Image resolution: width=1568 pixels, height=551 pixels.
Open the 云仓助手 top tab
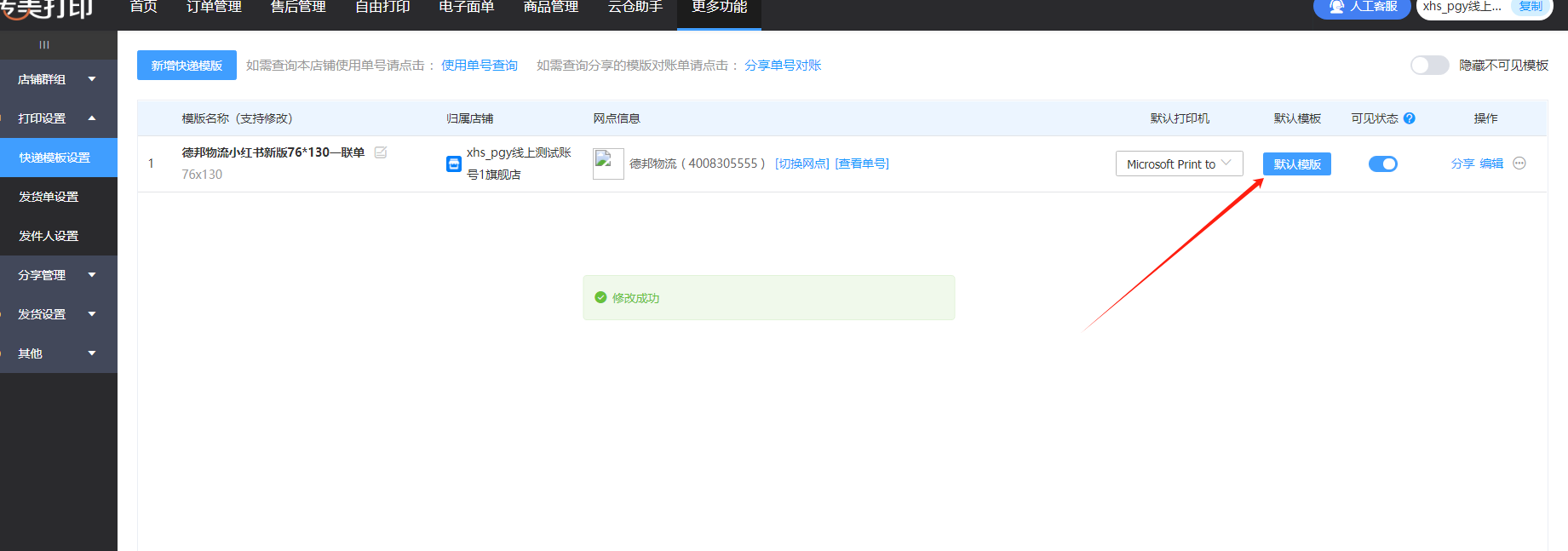click(635, 8)
